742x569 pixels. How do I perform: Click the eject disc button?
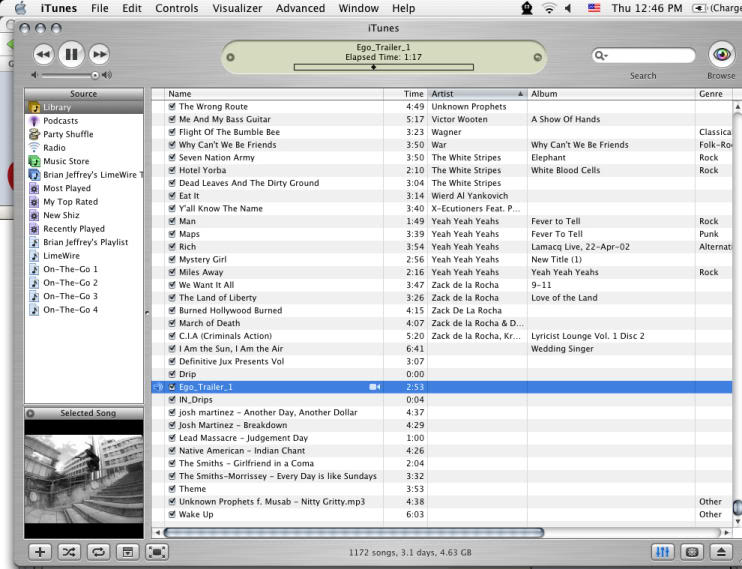721,552
